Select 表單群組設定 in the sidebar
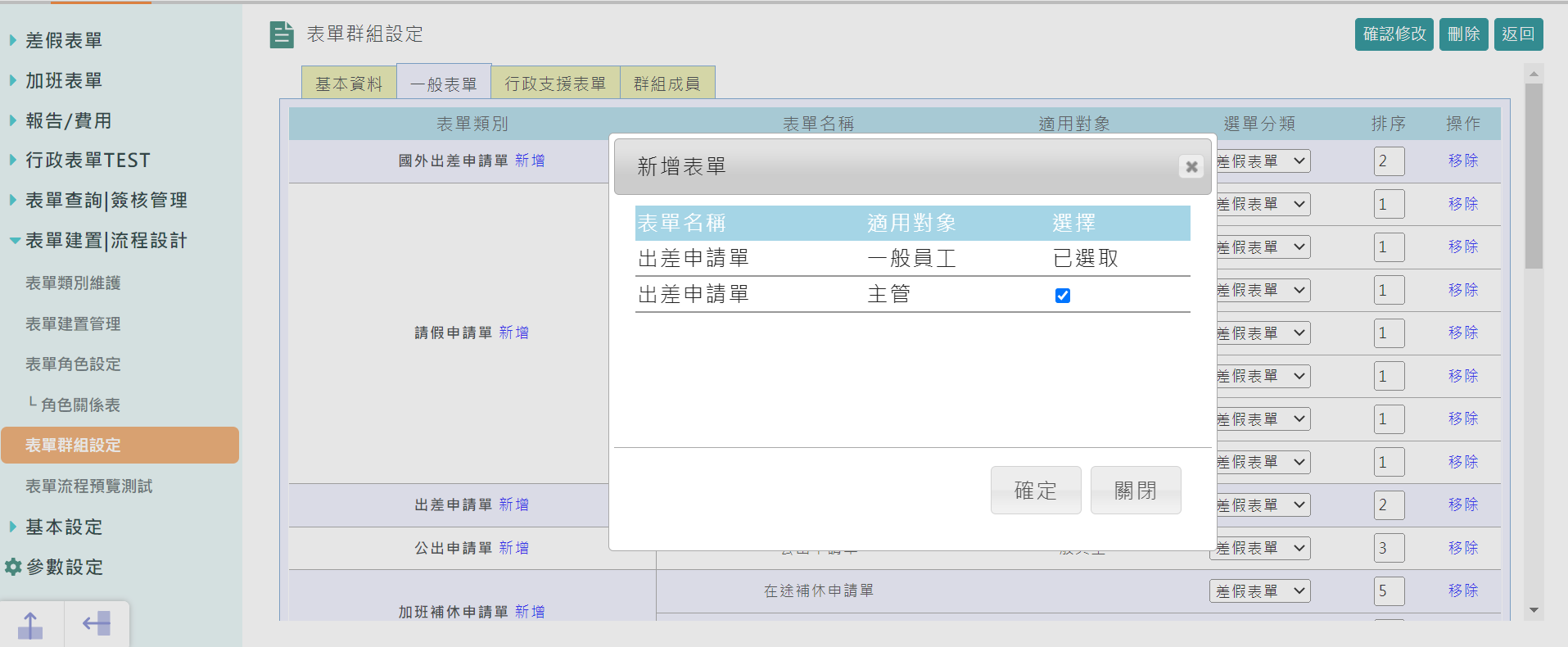1568x647 pixels. [120, 445]
